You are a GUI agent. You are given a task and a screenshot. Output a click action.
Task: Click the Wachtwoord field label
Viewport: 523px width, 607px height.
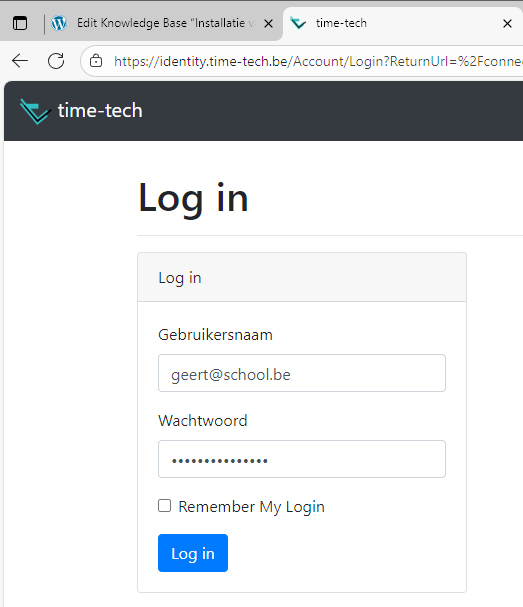203,421
